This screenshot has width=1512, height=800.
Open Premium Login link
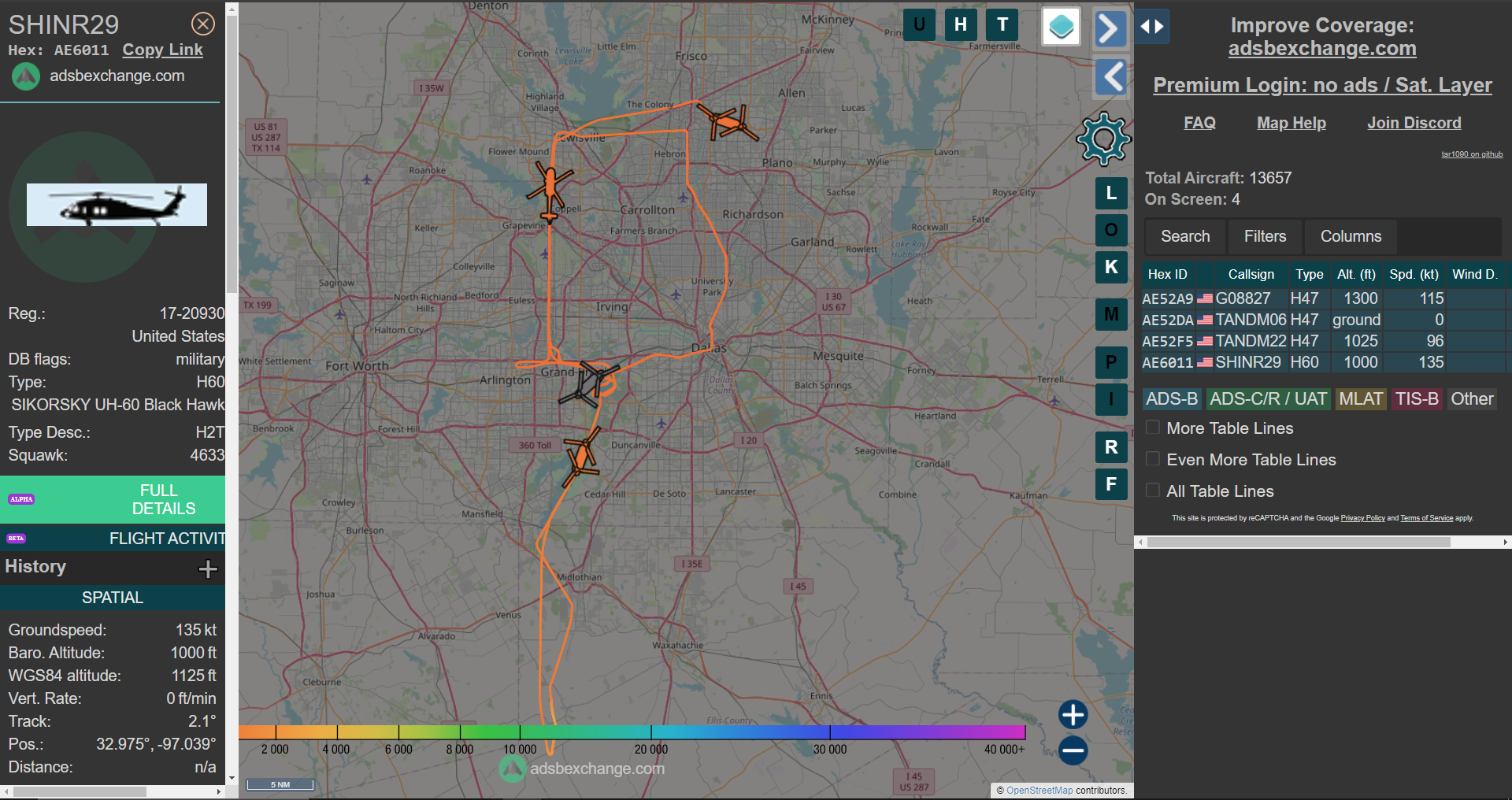pos(1322,85)
